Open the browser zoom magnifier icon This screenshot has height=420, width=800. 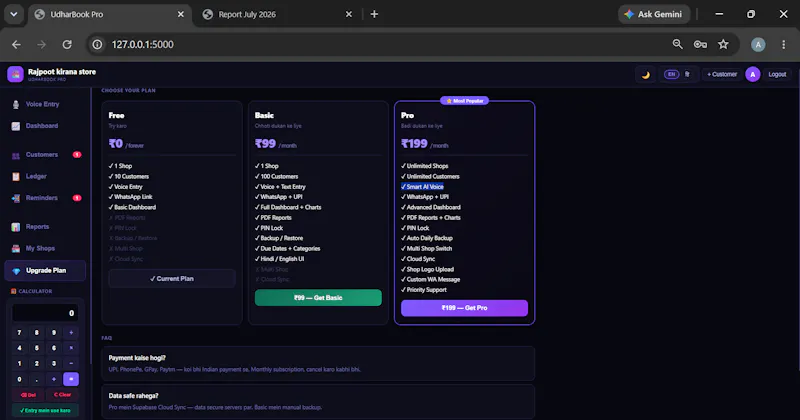(678, 44)
